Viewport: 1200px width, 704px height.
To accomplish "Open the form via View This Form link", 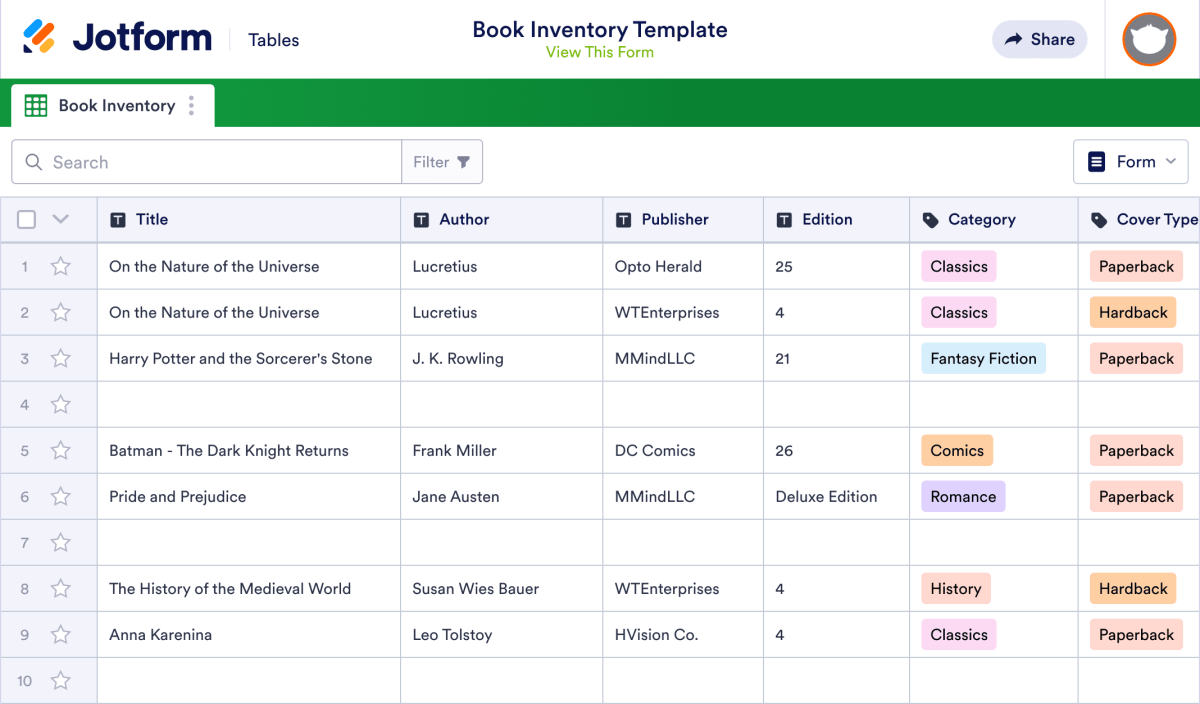I will (600, 51).
